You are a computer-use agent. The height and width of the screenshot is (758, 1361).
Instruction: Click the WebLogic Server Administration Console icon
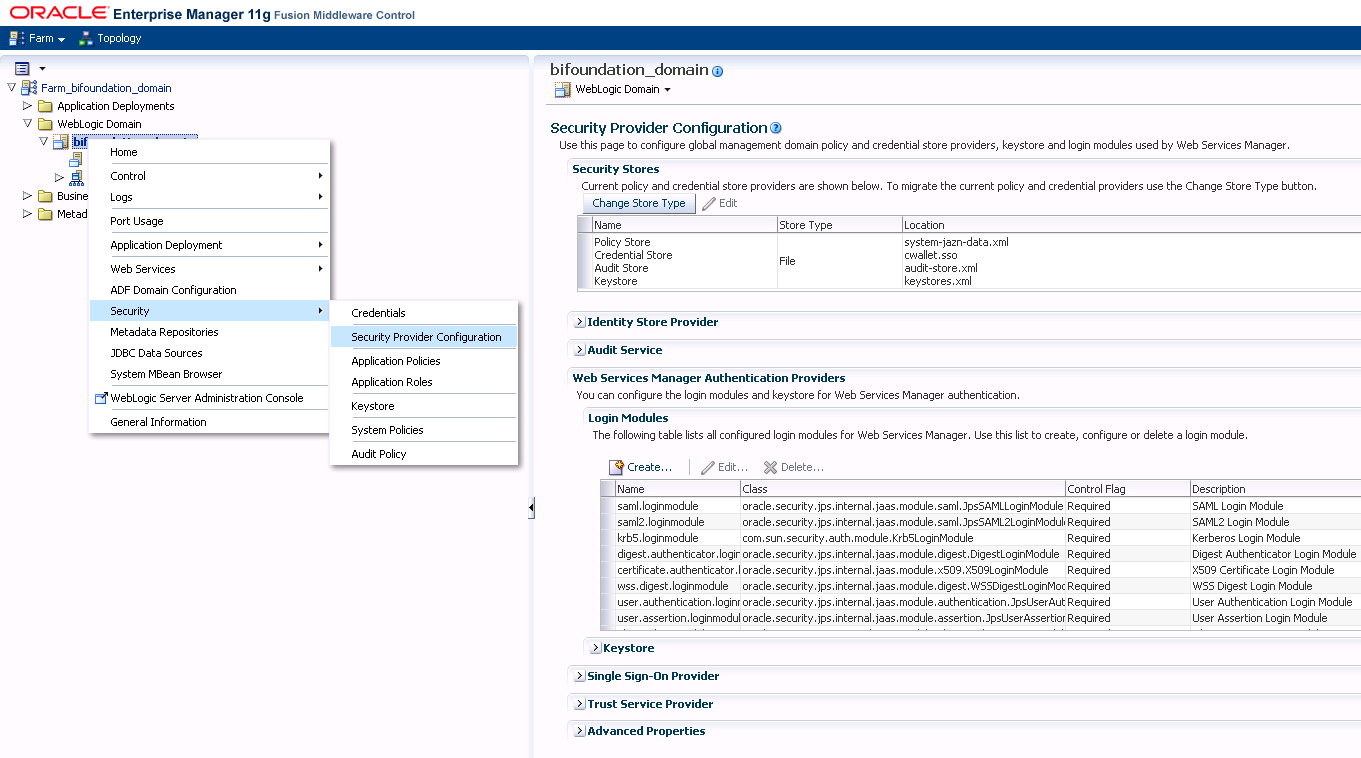point(100,397)
